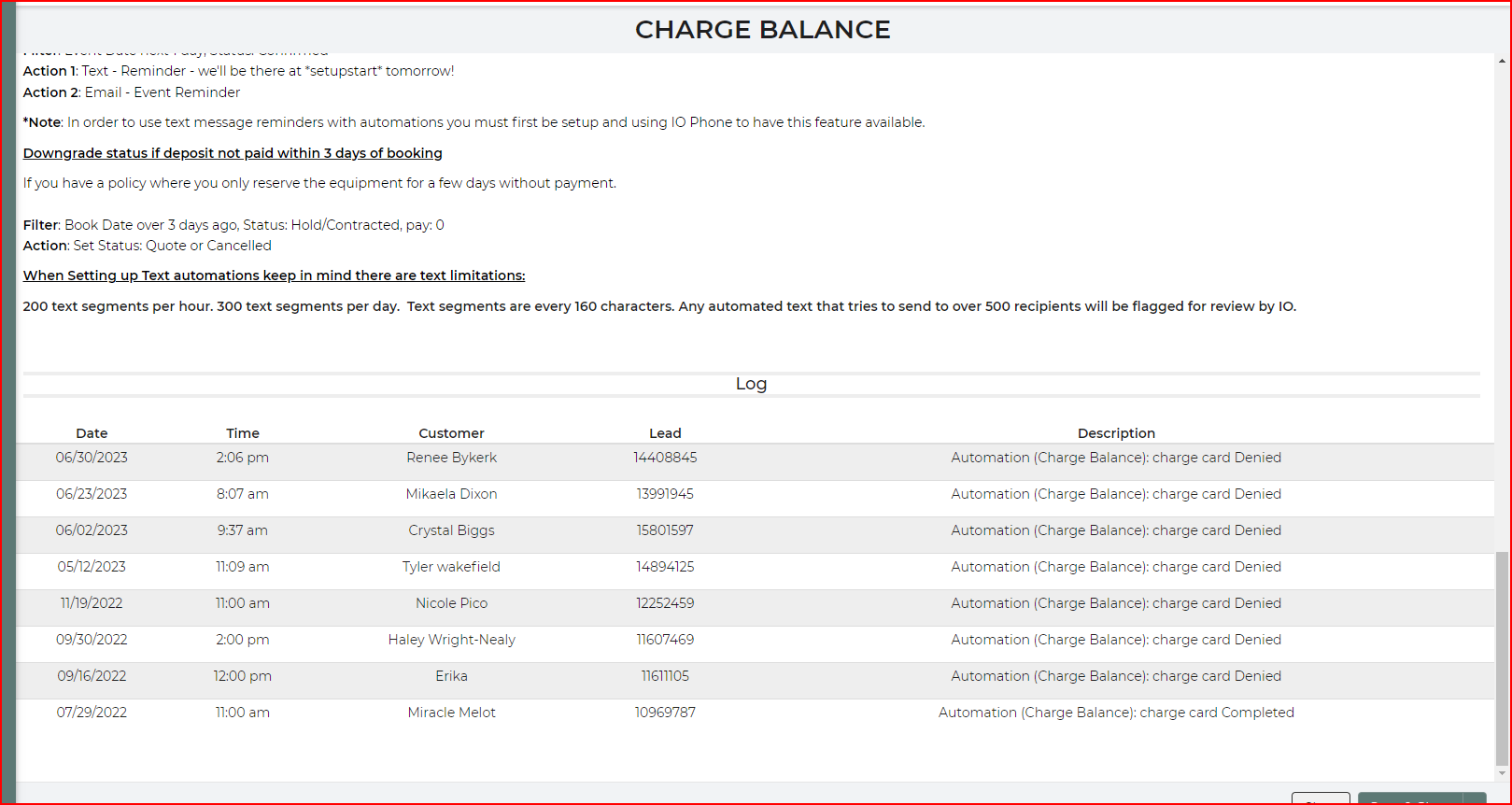
Task: Click the dark green button at bottom right
Action: (1409, 798)
